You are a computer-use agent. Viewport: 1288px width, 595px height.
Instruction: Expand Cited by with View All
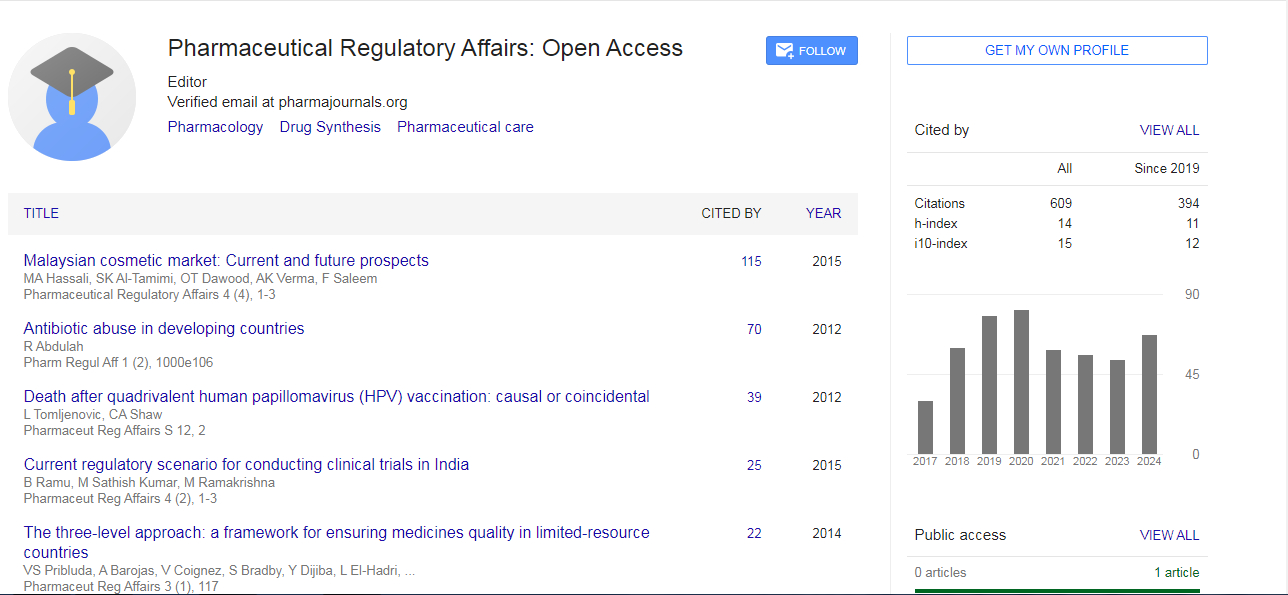[1169, 130]
